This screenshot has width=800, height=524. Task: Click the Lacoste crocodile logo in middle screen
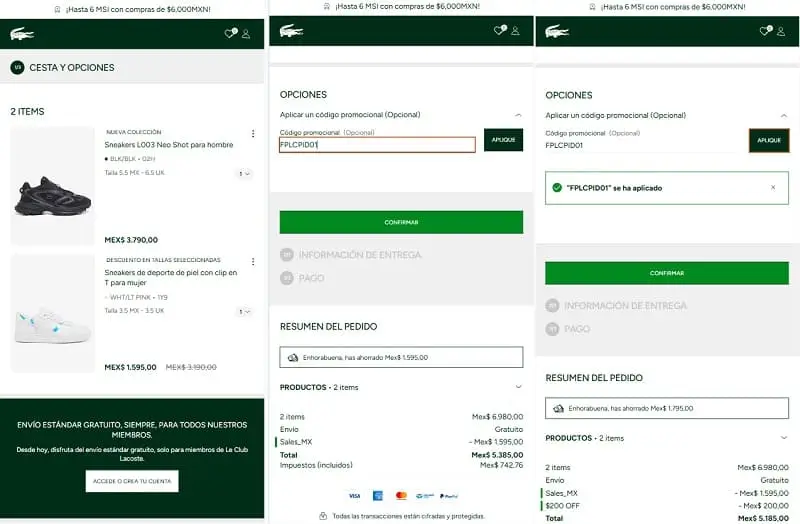click(291, 31)
